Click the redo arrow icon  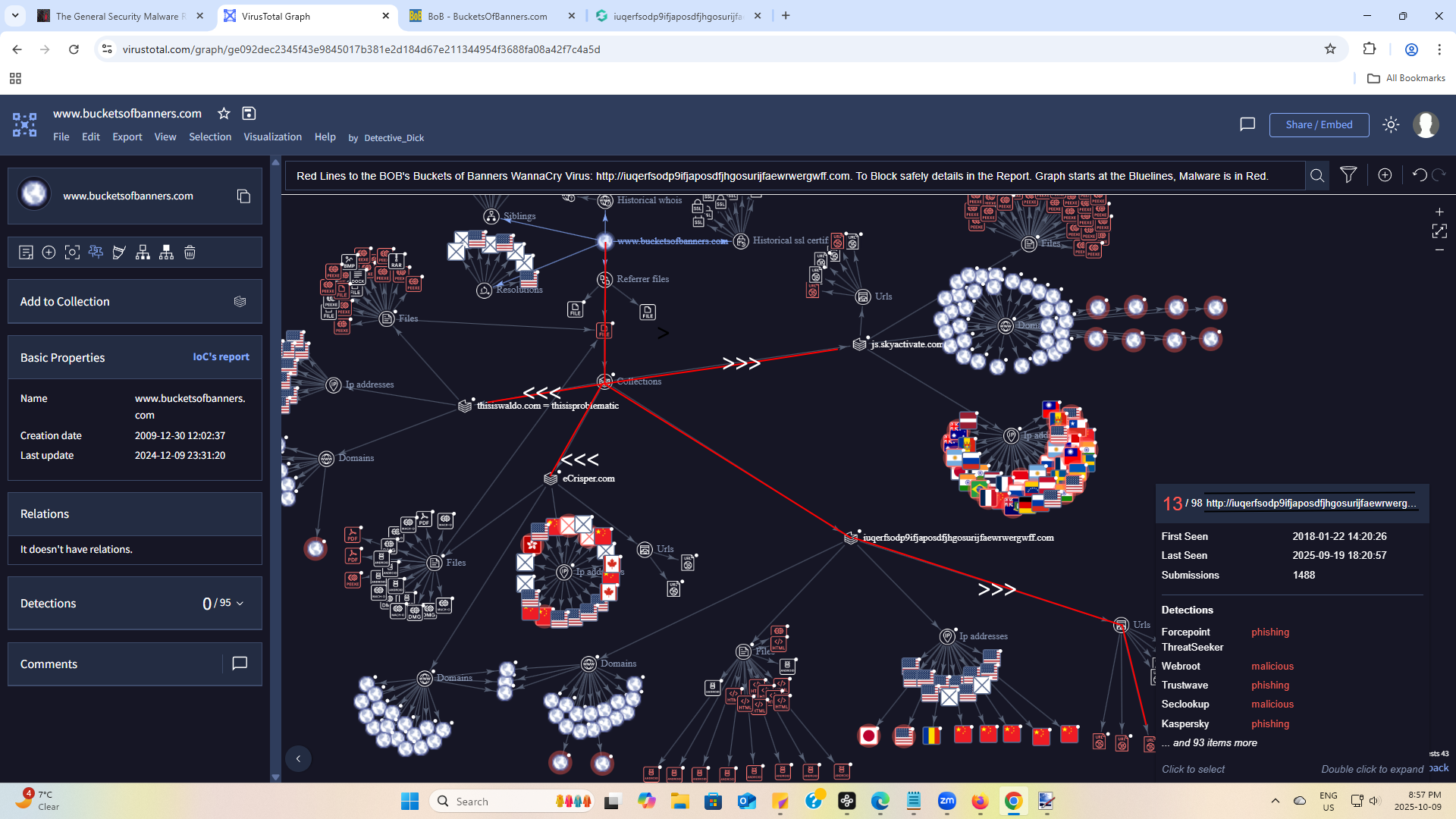tap(1439, 175)
